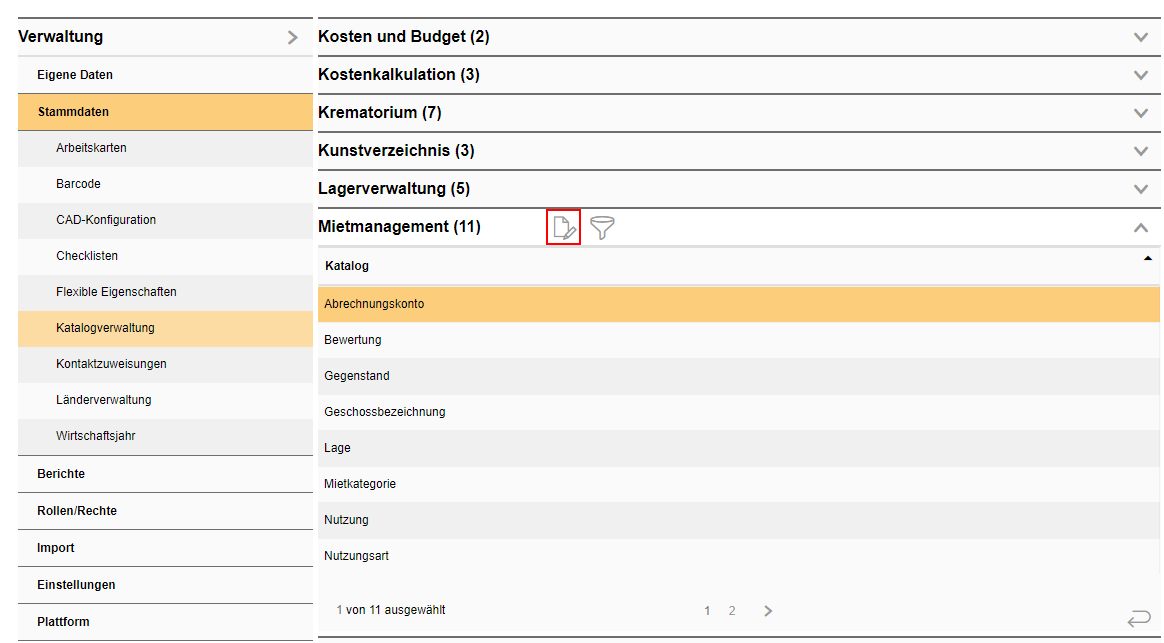Collapse the Mietmanagement section
The image size is (1164, 643).
[x=1140, y=228]
